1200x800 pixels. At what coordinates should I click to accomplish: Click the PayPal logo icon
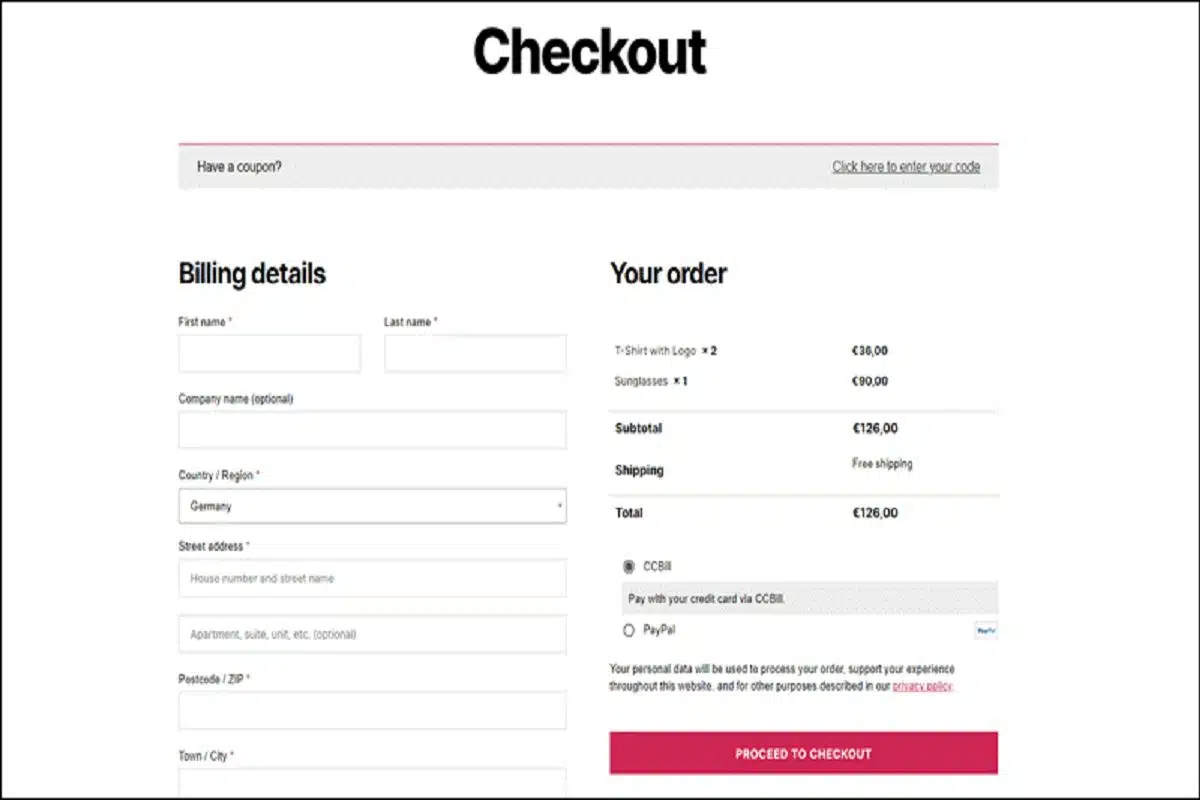pos(985,630)
